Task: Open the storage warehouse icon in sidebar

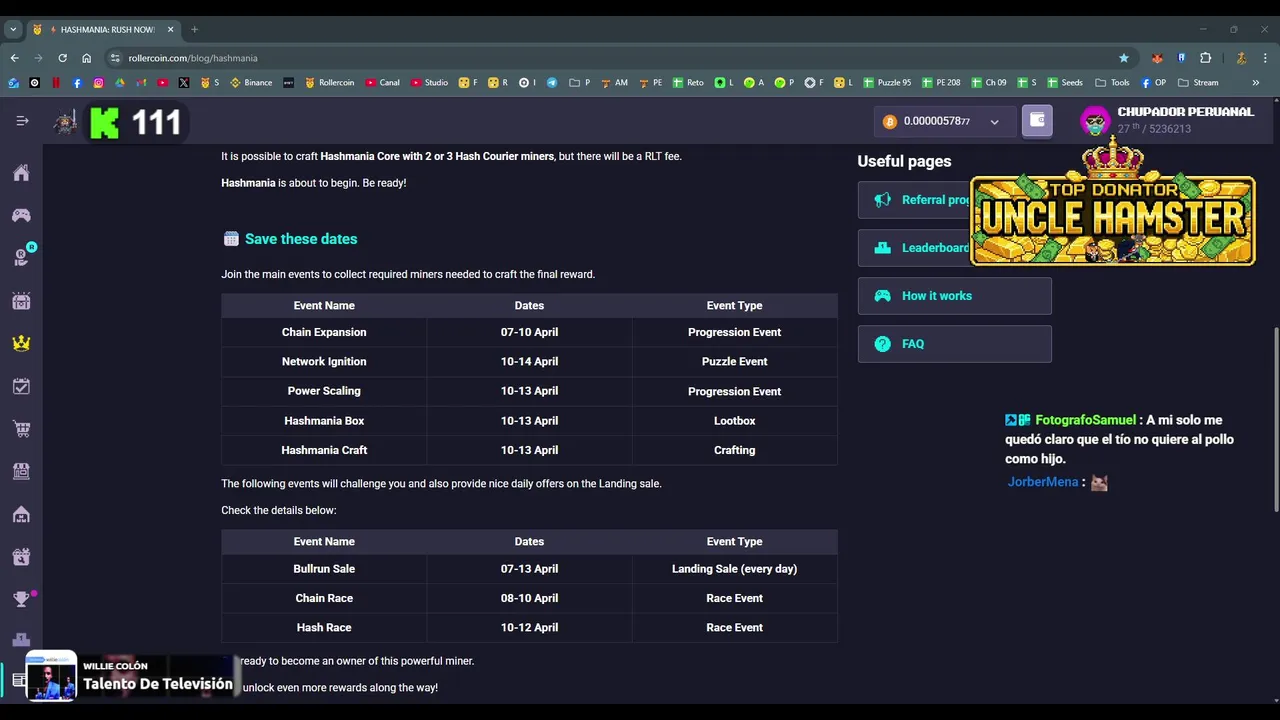Action: point(21,514)
